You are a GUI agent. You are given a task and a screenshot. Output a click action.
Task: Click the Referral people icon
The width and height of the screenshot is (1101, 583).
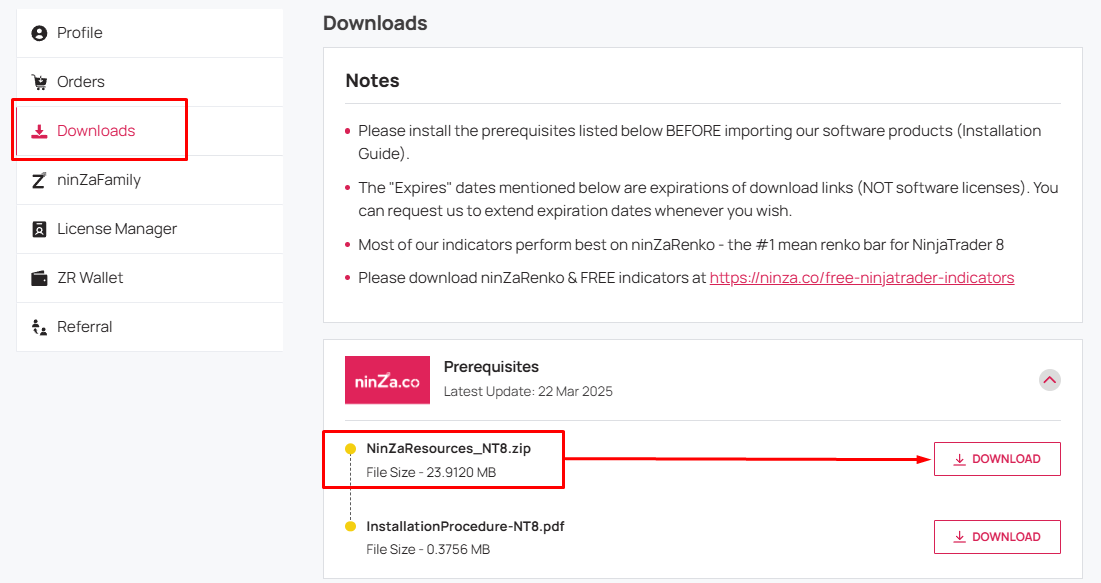[x=39, y=327]
